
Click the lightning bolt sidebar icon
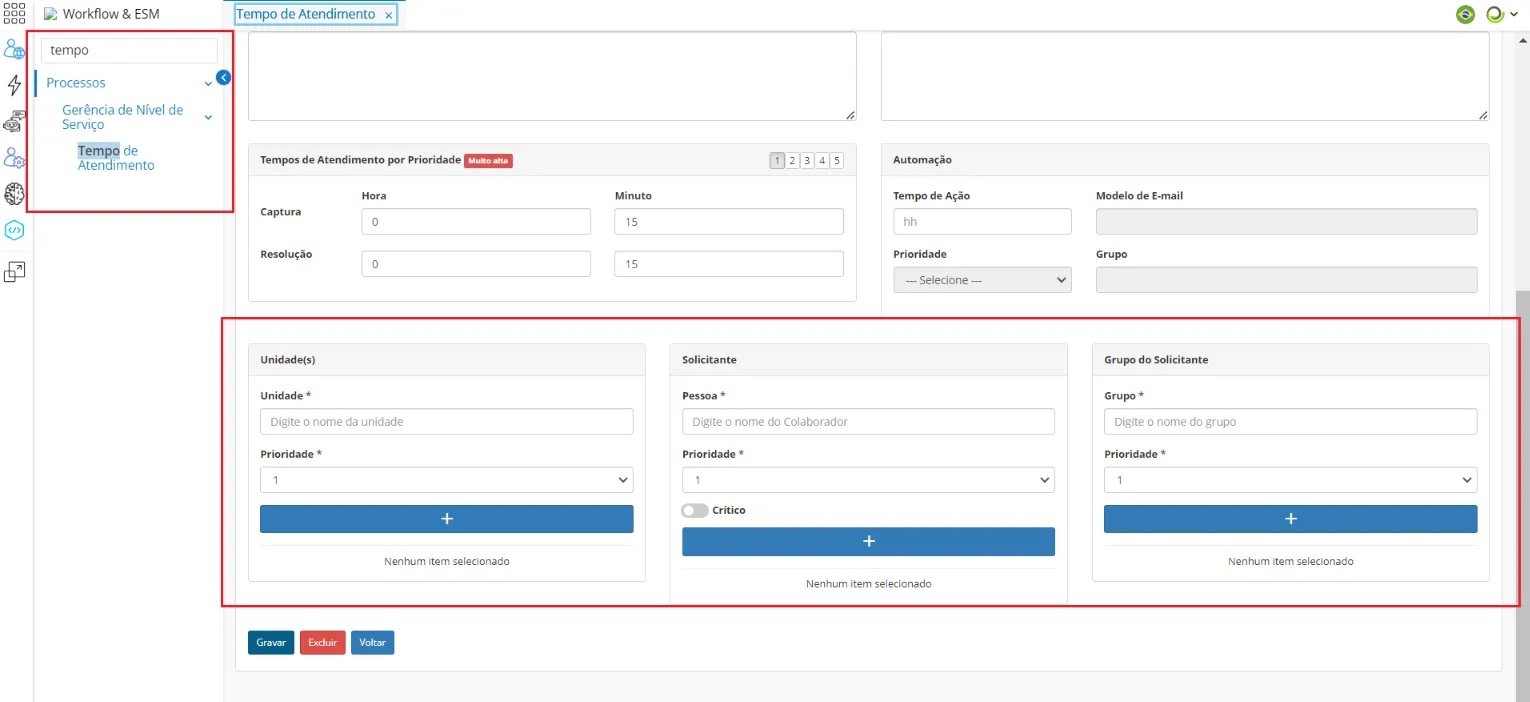[14, 85]
